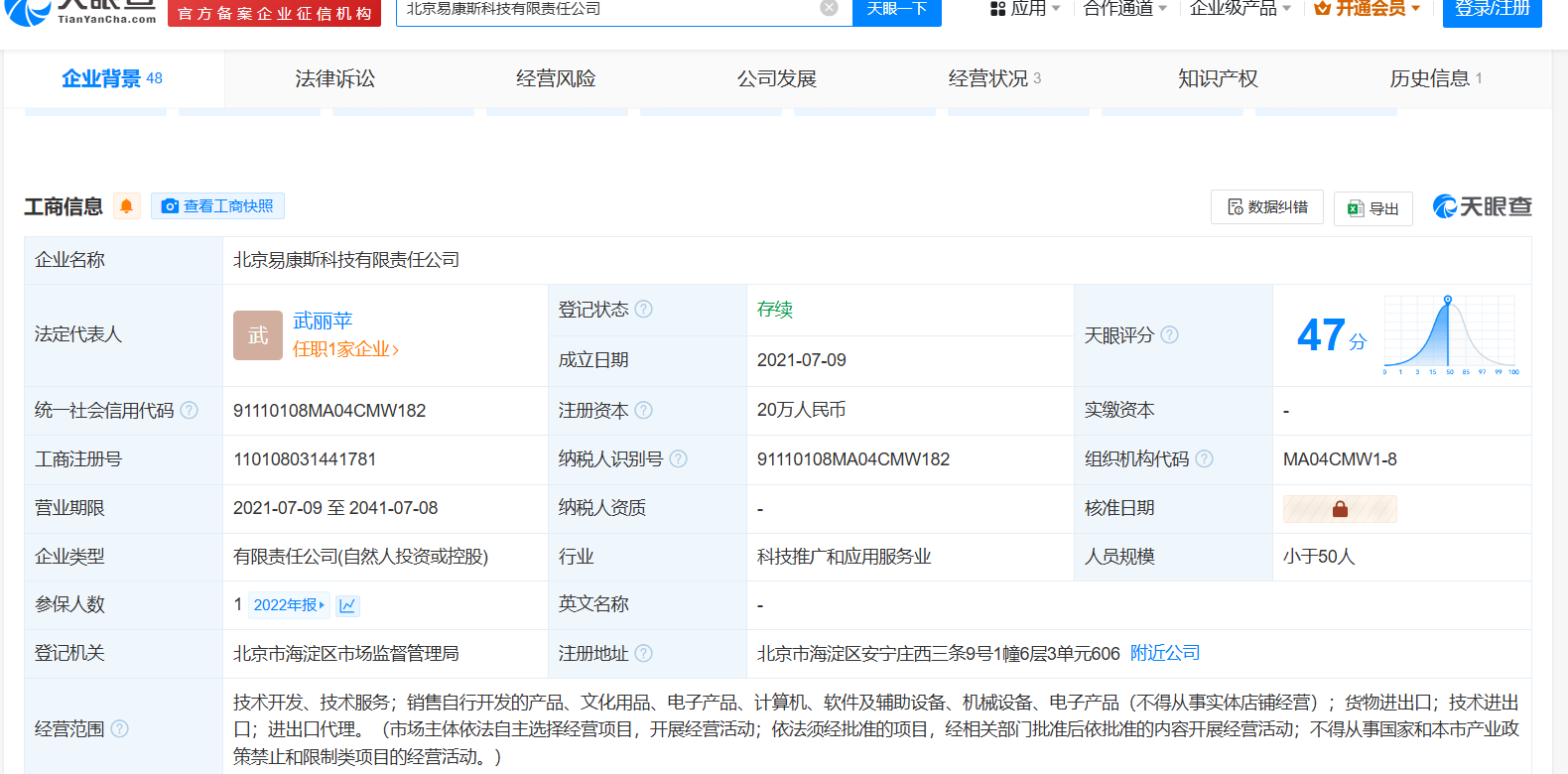Click the help icon next to 天眼评分
1568x774 pixels.
coord(1170,334)
